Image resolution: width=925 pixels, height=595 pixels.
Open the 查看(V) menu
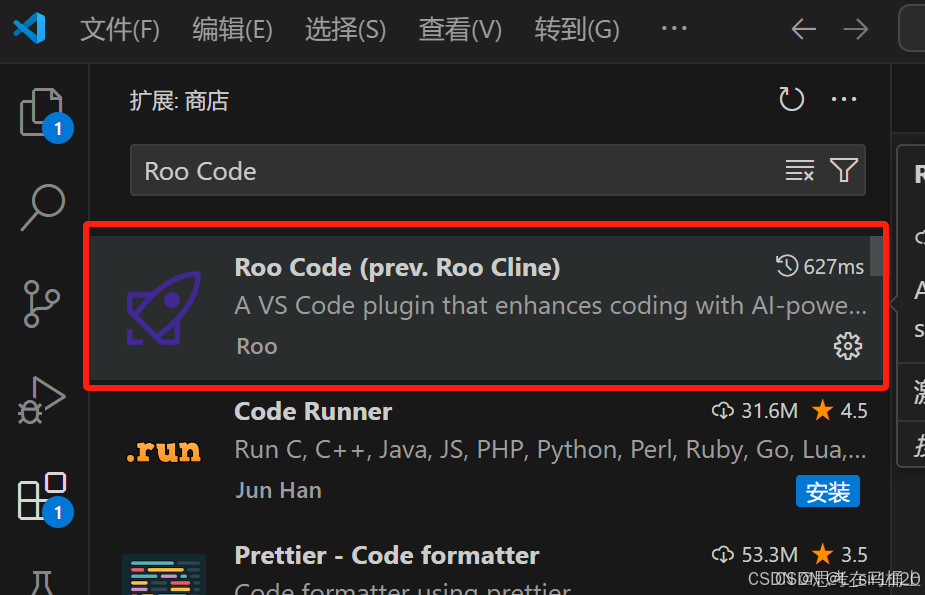click(460, 29)
